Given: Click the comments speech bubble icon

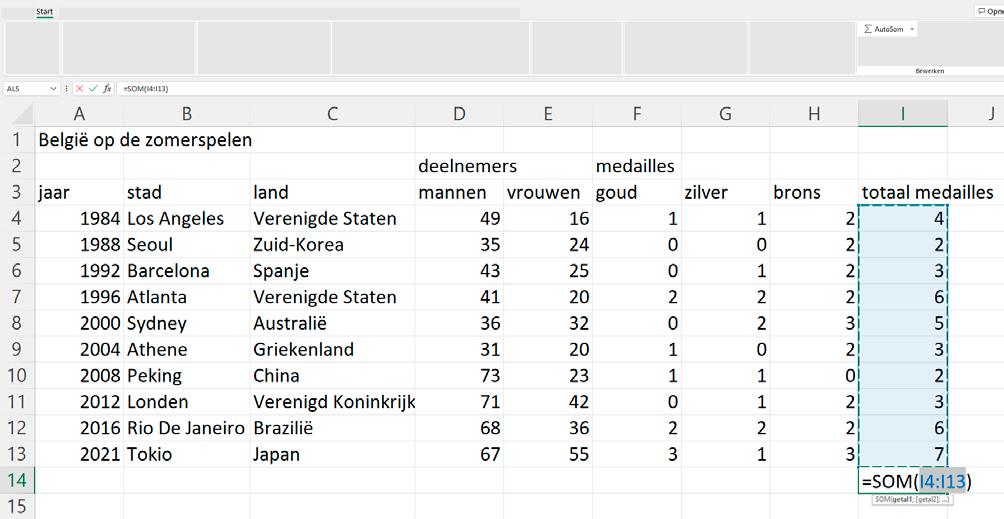Looking at the screenshot, I should (981, 11).
